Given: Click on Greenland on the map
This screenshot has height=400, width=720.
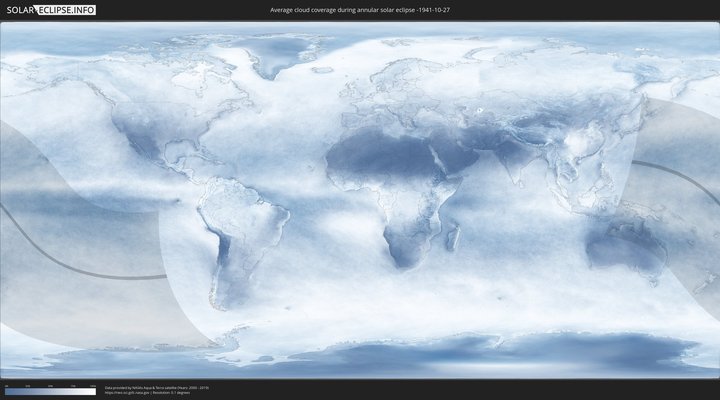Looking at the screenshot, I should coord(268,55).
